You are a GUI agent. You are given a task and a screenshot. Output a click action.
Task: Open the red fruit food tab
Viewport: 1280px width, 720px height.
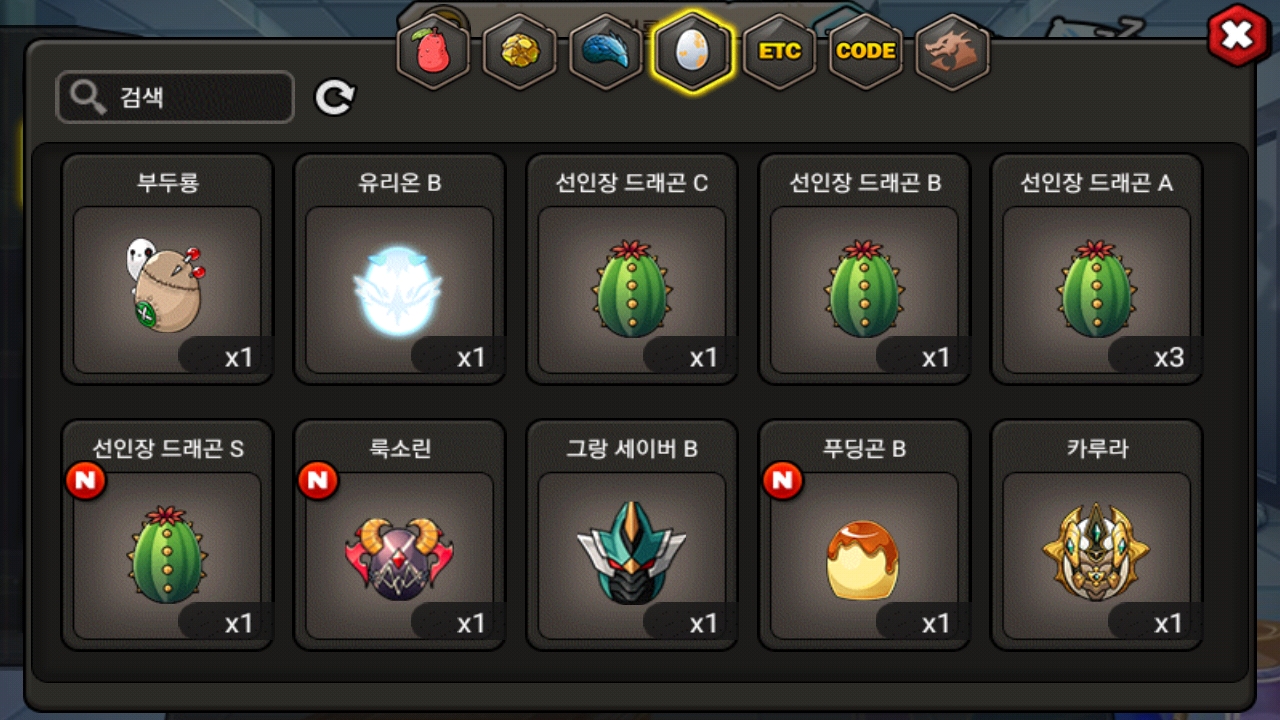pyautogui.click(x=433, y=51)
